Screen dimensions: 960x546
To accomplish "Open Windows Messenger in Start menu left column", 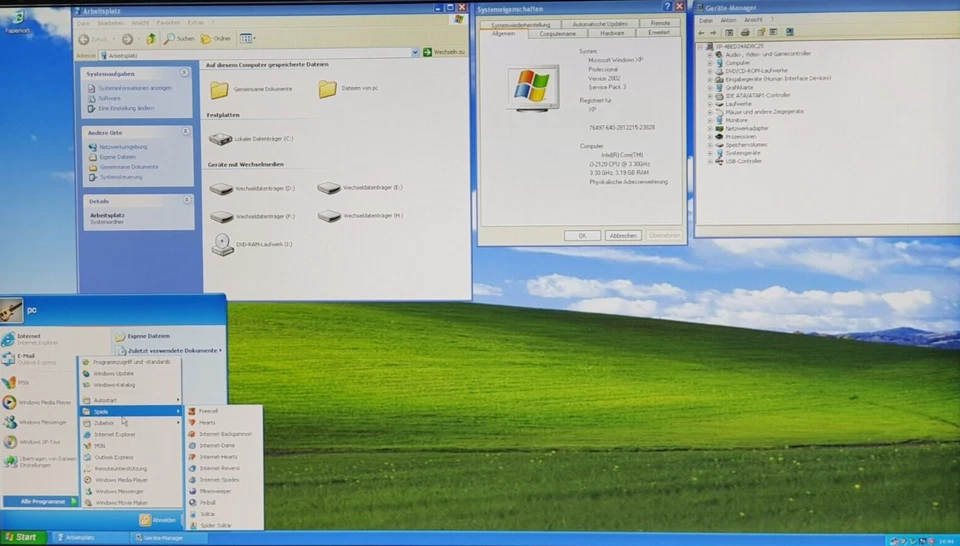I will click(36, 422).
